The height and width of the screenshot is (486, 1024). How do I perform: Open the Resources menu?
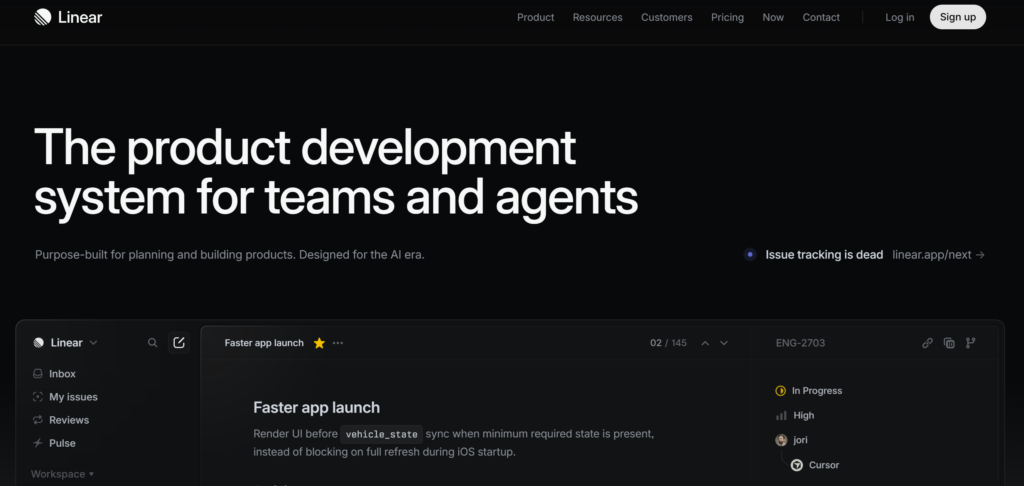[598, 18]
